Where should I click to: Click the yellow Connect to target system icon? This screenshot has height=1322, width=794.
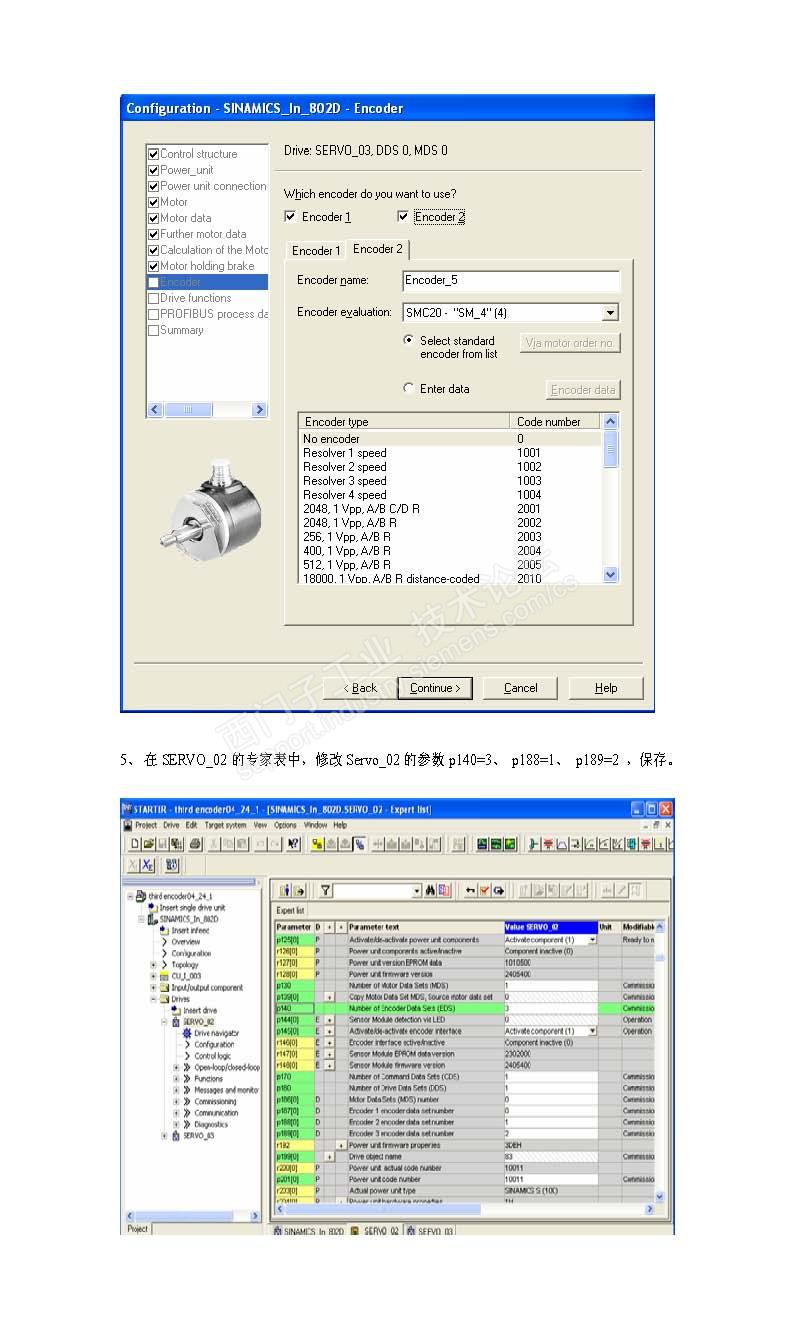(x=317, y=844)
